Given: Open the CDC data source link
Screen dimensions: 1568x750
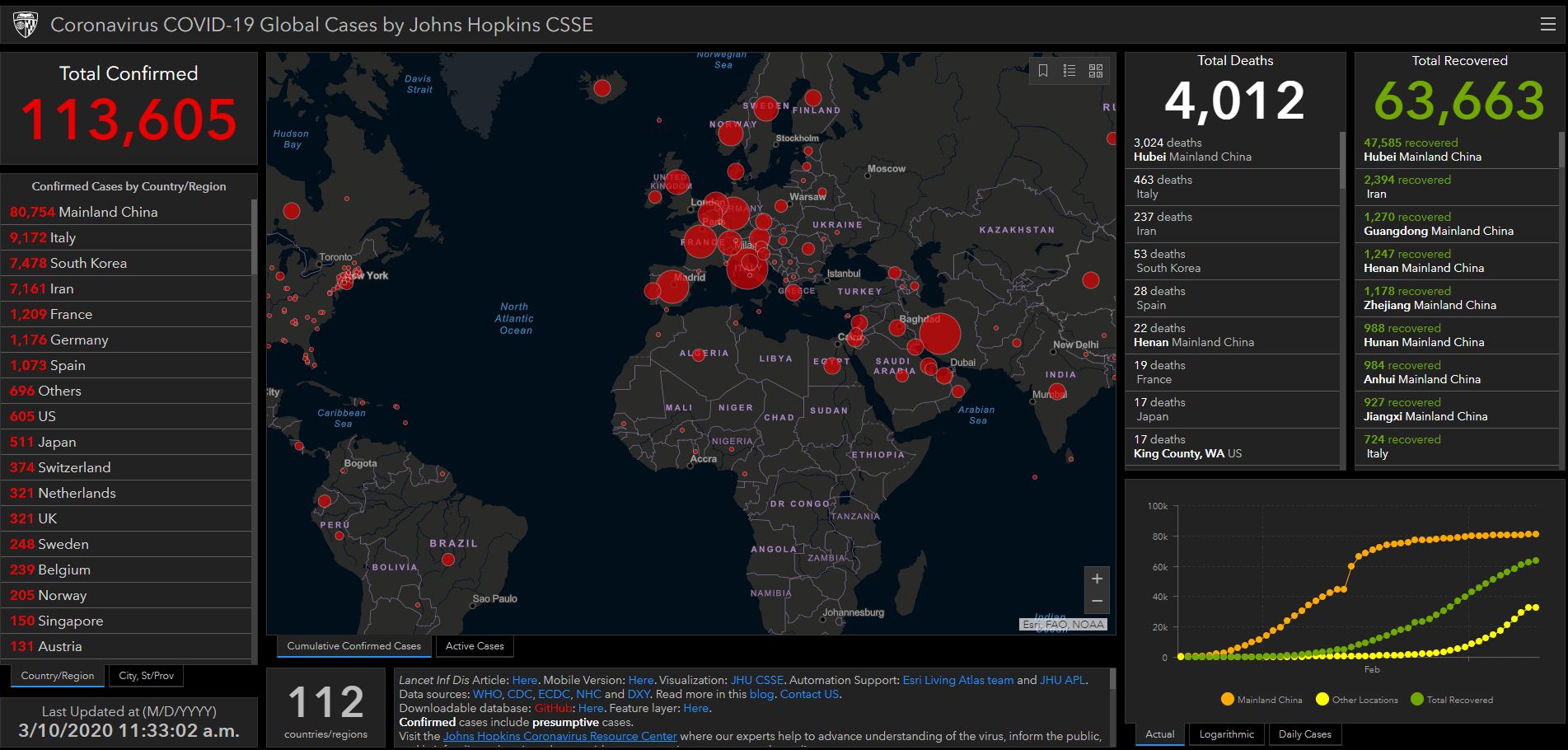Looking at the screenshot, I should [x=519, y=695].
